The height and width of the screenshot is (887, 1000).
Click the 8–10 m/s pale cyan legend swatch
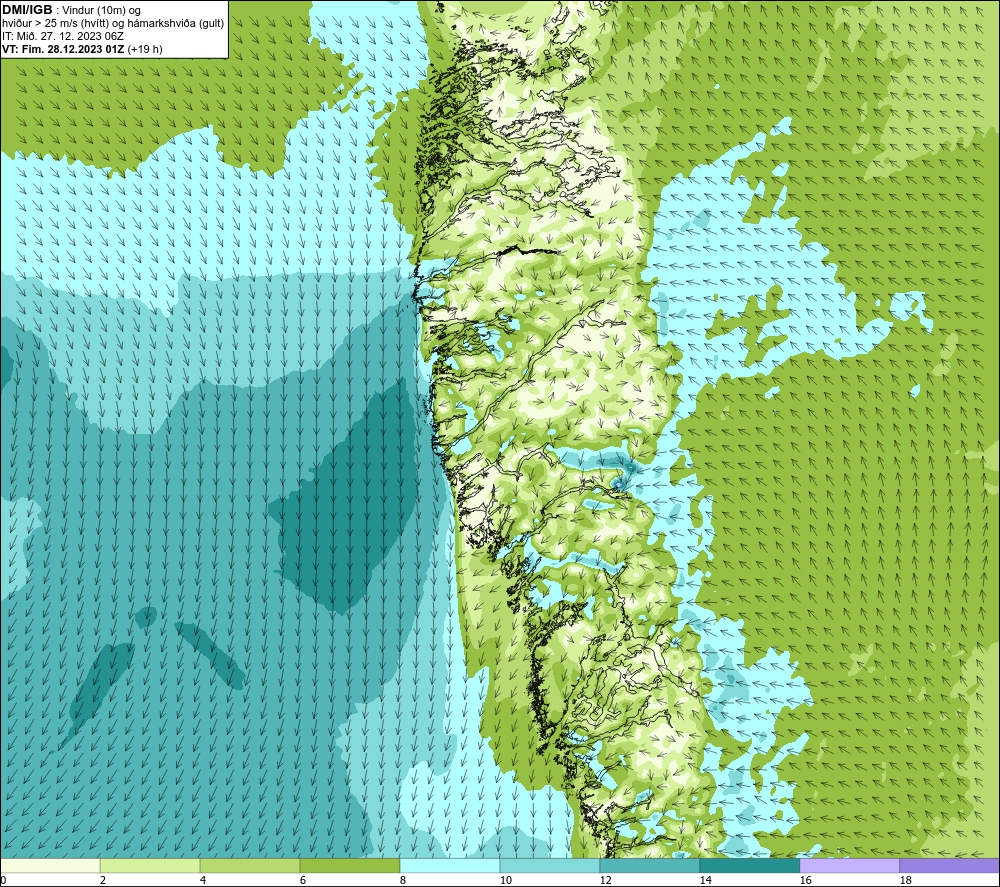pos(450,865)
